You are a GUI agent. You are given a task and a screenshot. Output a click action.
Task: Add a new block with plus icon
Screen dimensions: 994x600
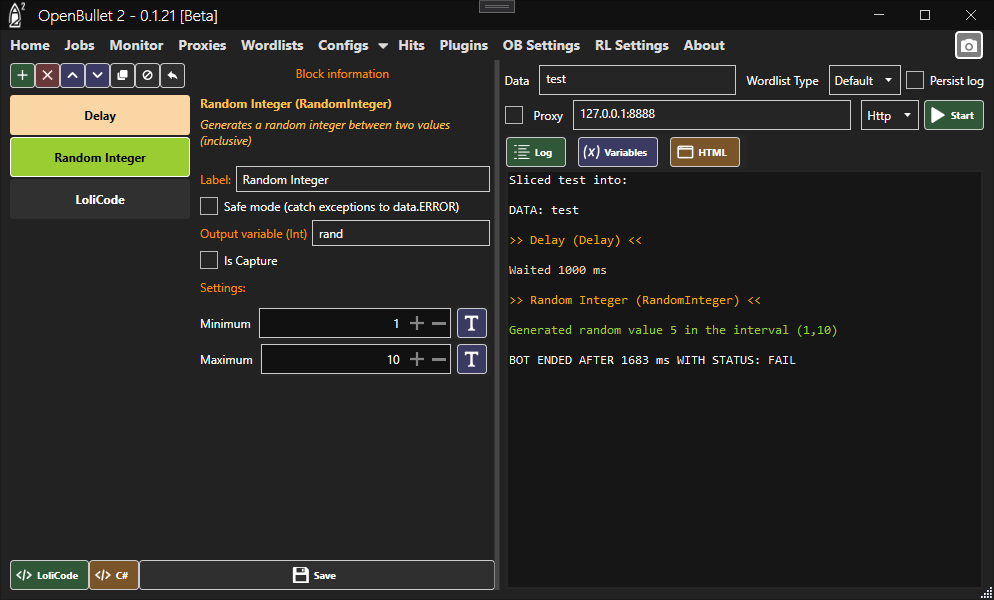point(22,75)
